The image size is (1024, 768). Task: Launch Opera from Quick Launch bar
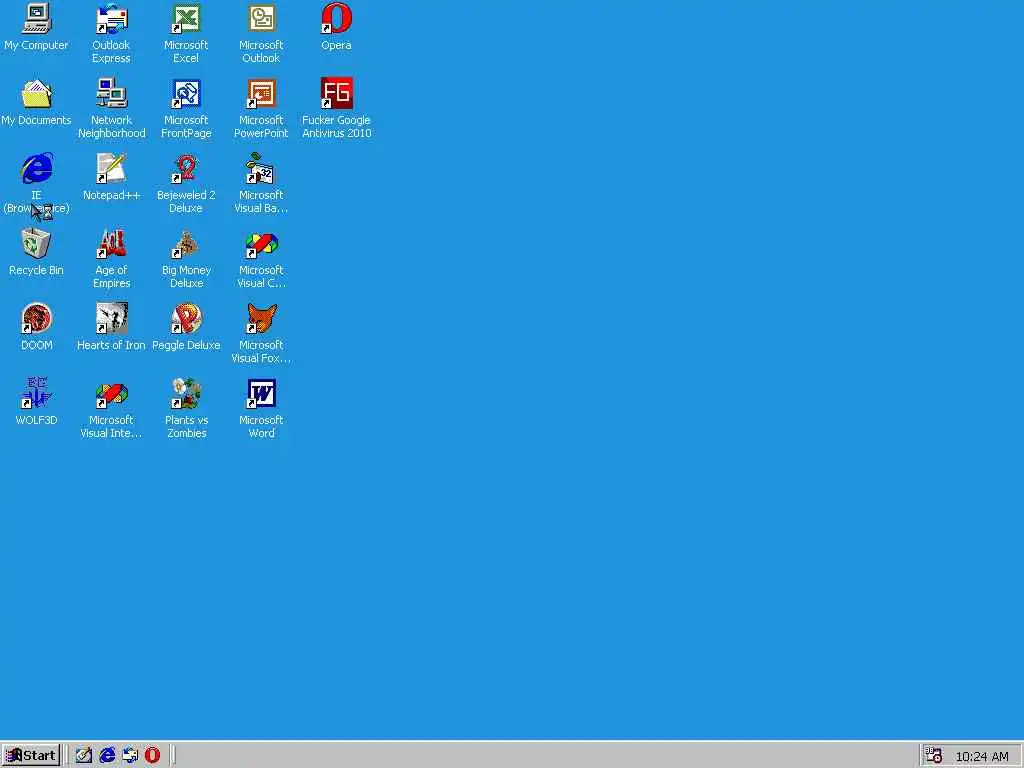click(152, 756)
